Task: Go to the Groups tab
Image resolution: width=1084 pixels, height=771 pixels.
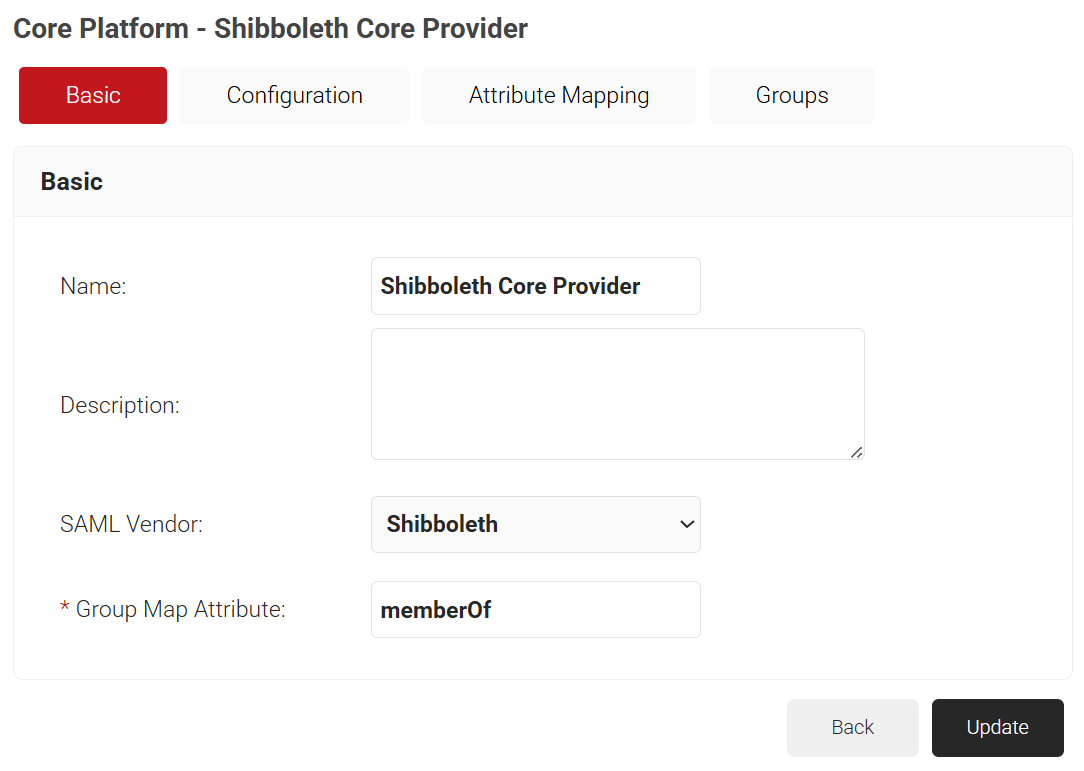Action: pyautogui.click(x=792, y=95)
